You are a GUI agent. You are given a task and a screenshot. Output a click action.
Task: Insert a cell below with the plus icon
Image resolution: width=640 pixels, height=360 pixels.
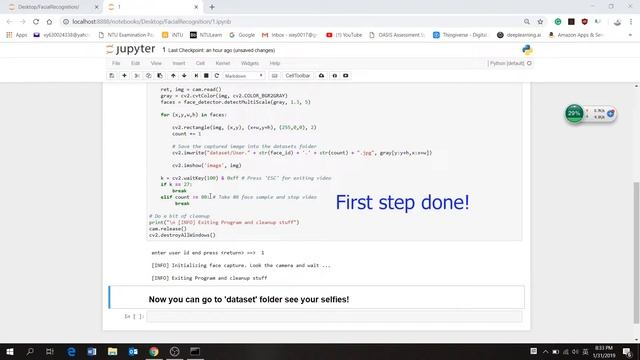point(124,76)
